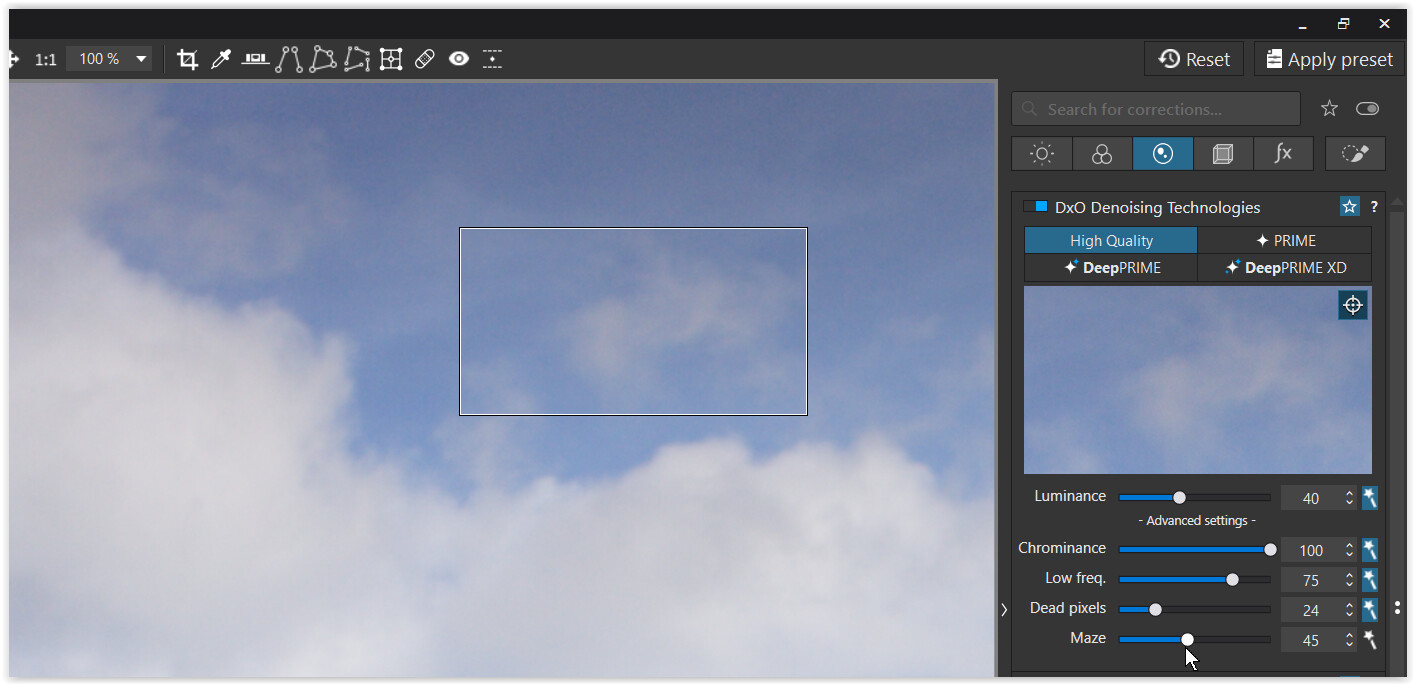
Task: Open the Detail corrections tab
Action: tap(1162, 154)
